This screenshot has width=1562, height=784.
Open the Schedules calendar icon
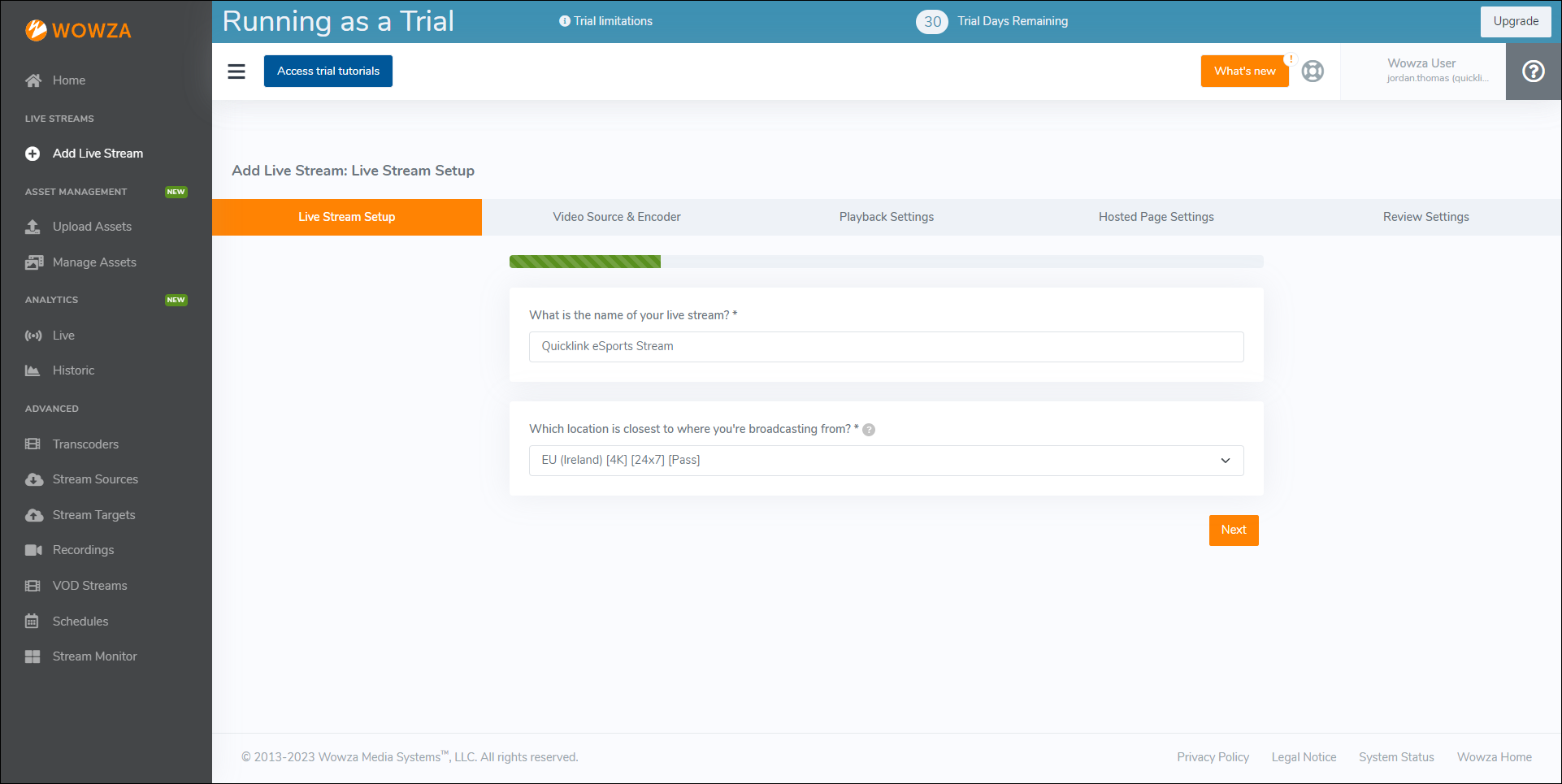(33, 622)
